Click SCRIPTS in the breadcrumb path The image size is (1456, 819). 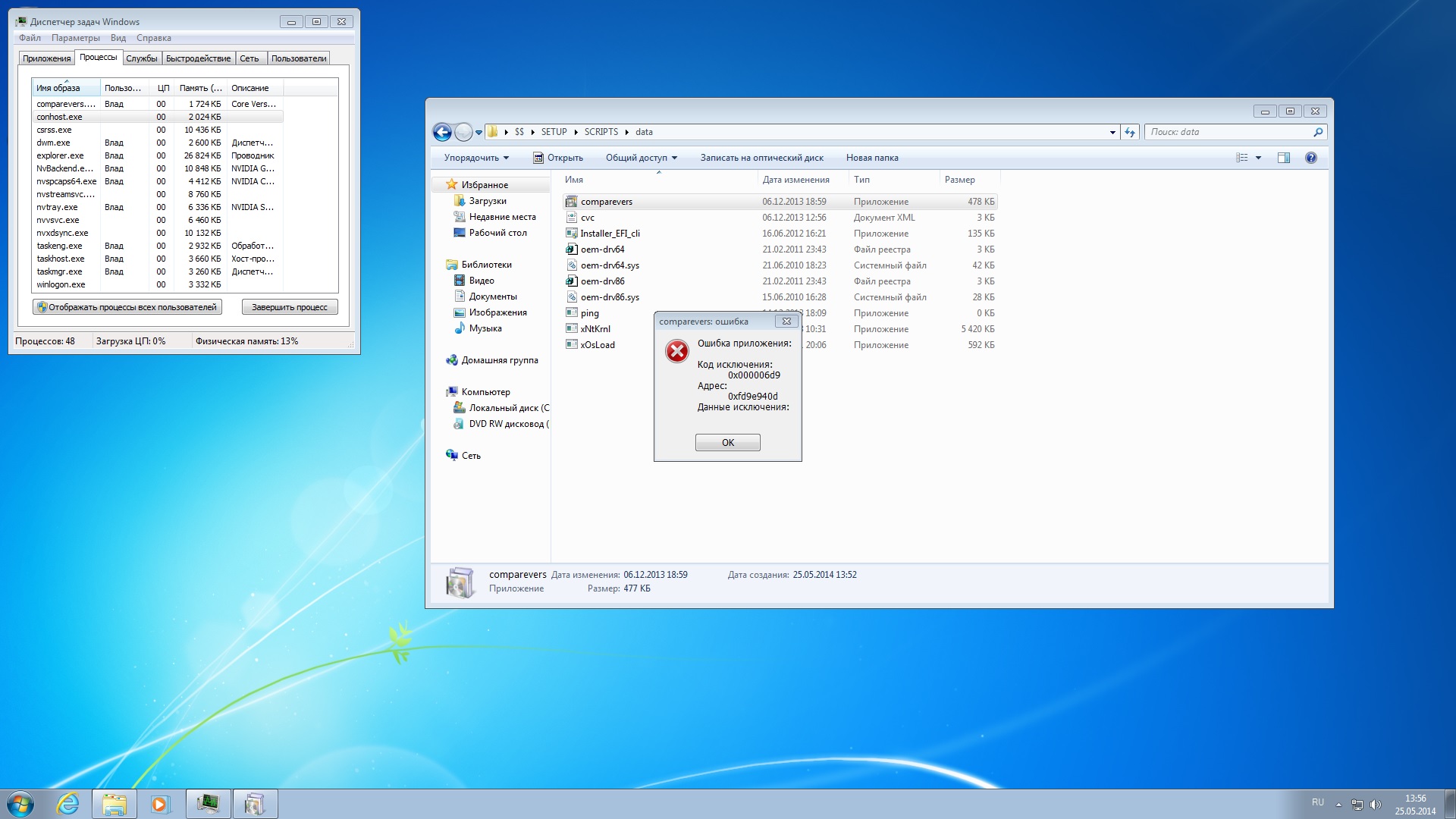point(601,132)
